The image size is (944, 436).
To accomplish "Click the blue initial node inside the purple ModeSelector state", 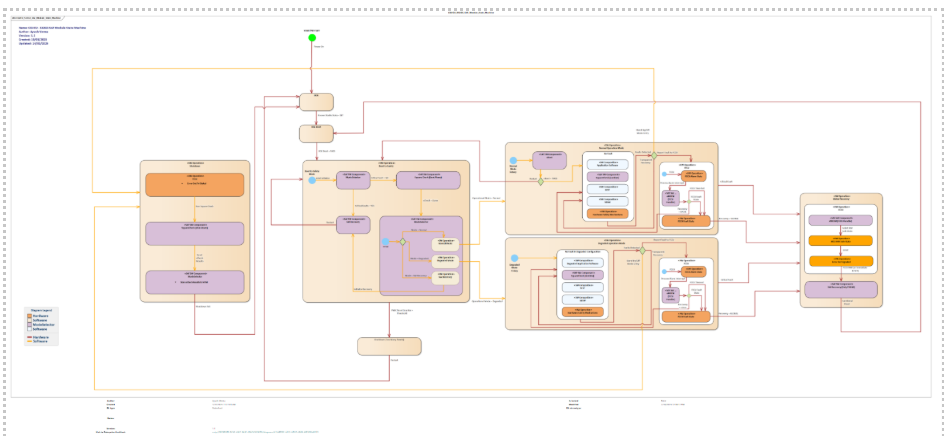I will (x=386, y=242).
